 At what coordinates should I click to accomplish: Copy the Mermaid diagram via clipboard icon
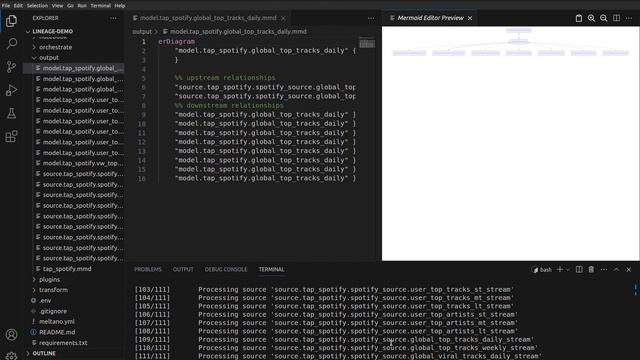pyautogui.click(x=579, y=18)
